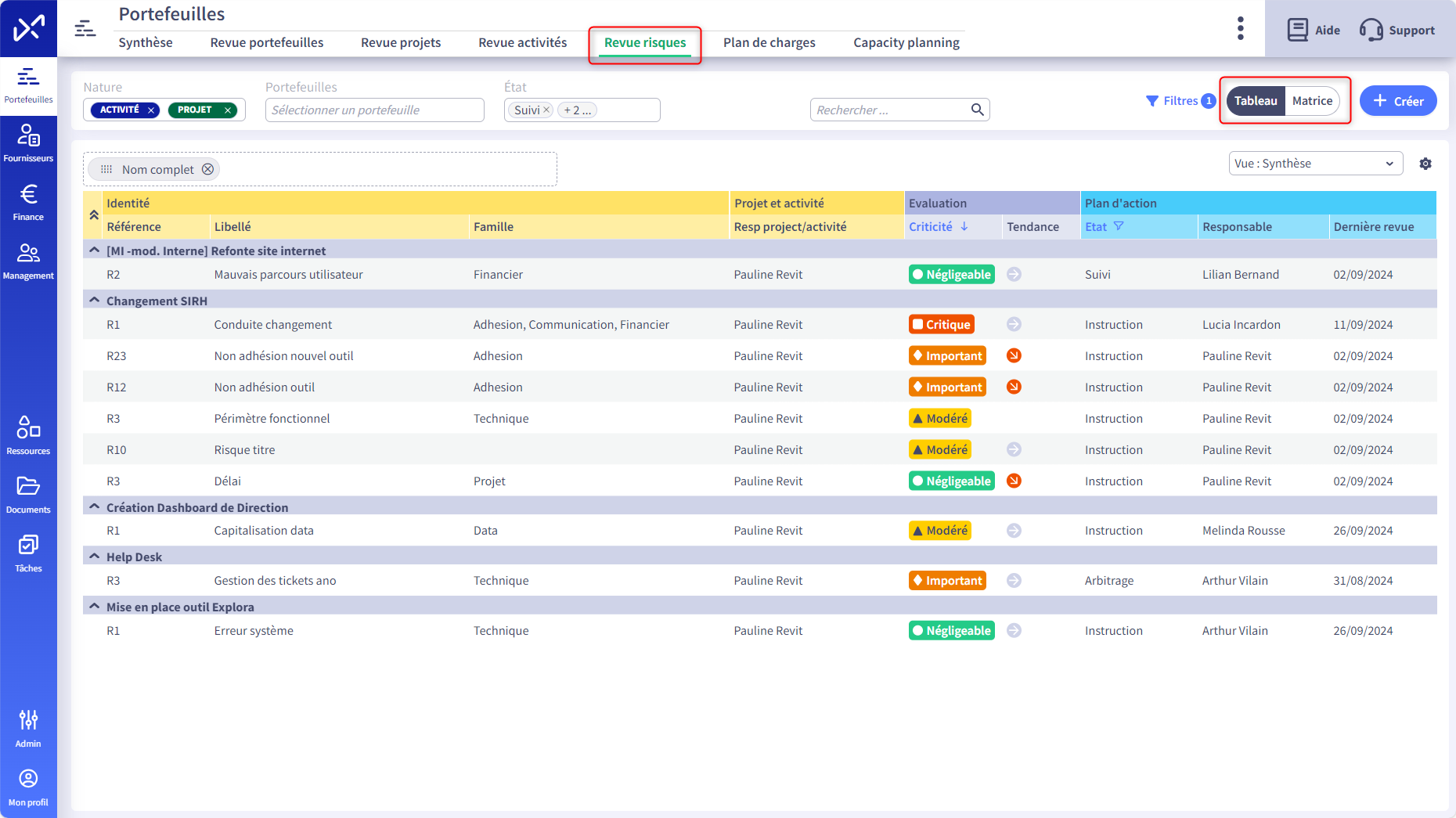Sort by the Famille column header
Viewport: 1456px width, 818px height.
(x=494, y=226)
